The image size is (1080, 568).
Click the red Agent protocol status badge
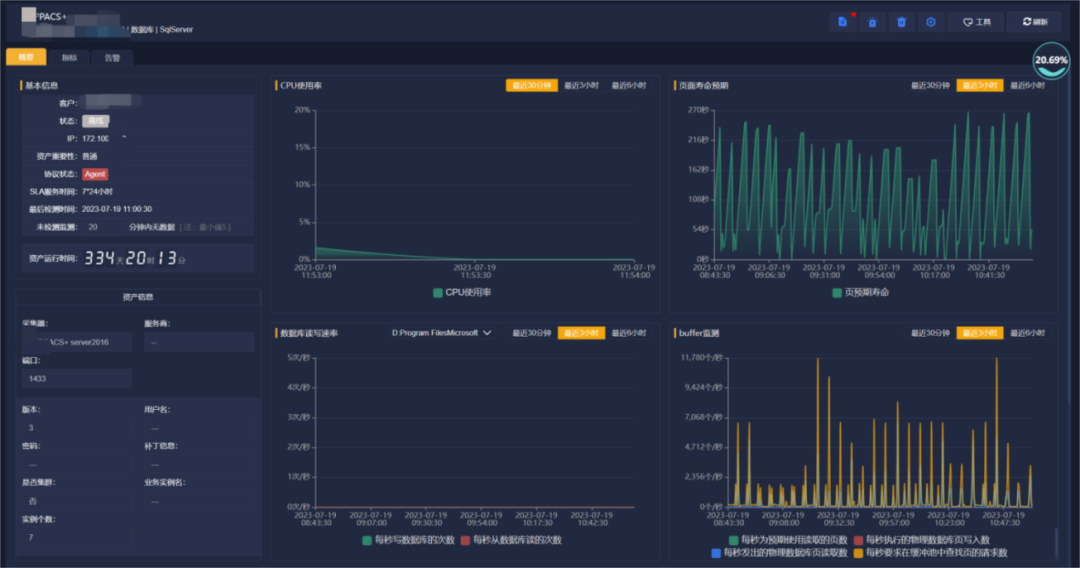pyautogui.click(x=95, y=174)
